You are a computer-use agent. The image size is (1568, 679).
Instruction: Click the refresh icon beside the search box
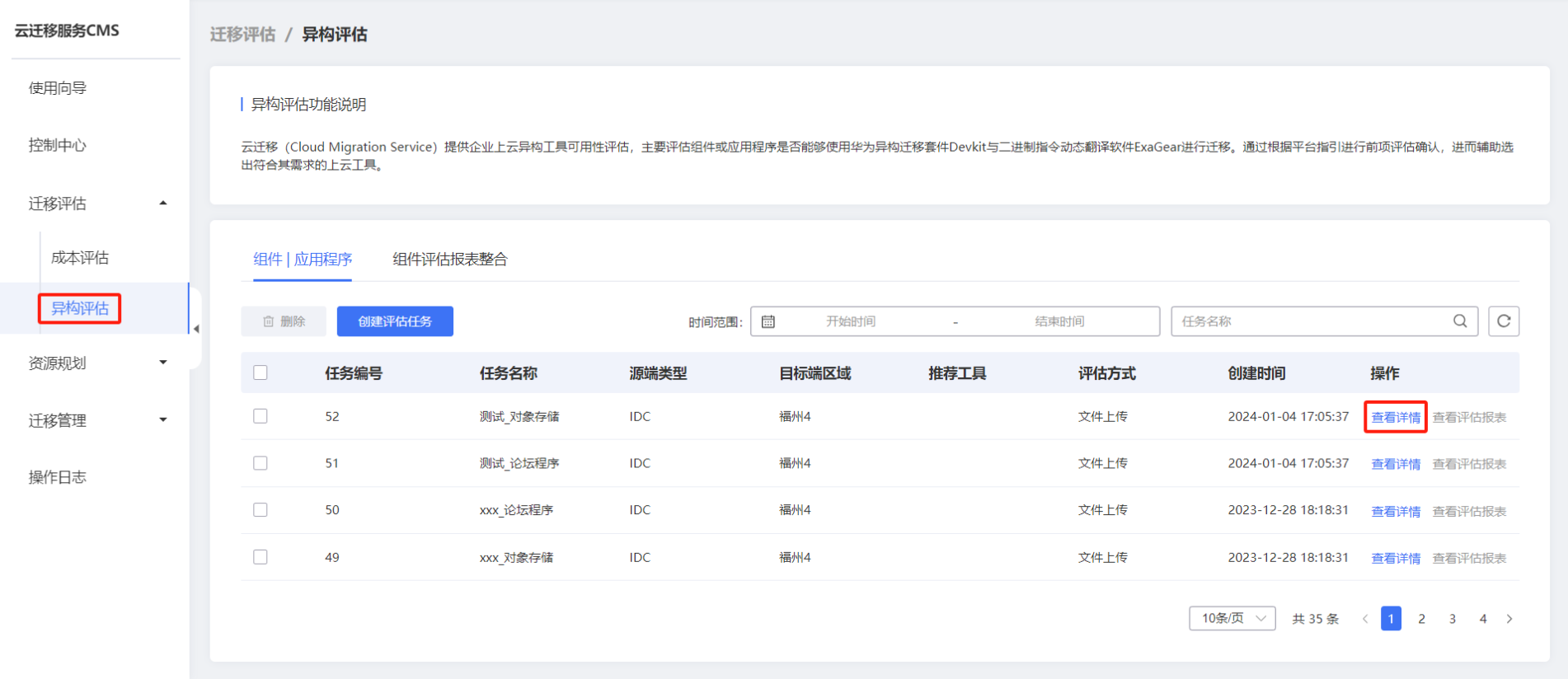[x=1503, y=321]
